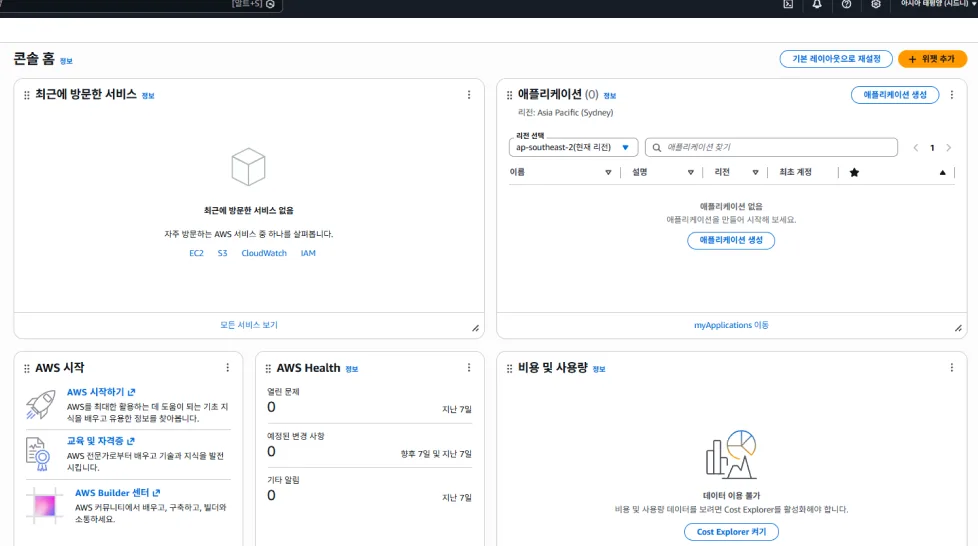This screenshot has width=978, height=546.
Task: Click 애플리케이션 생성 button in empty table
Action: pos(731,240)
